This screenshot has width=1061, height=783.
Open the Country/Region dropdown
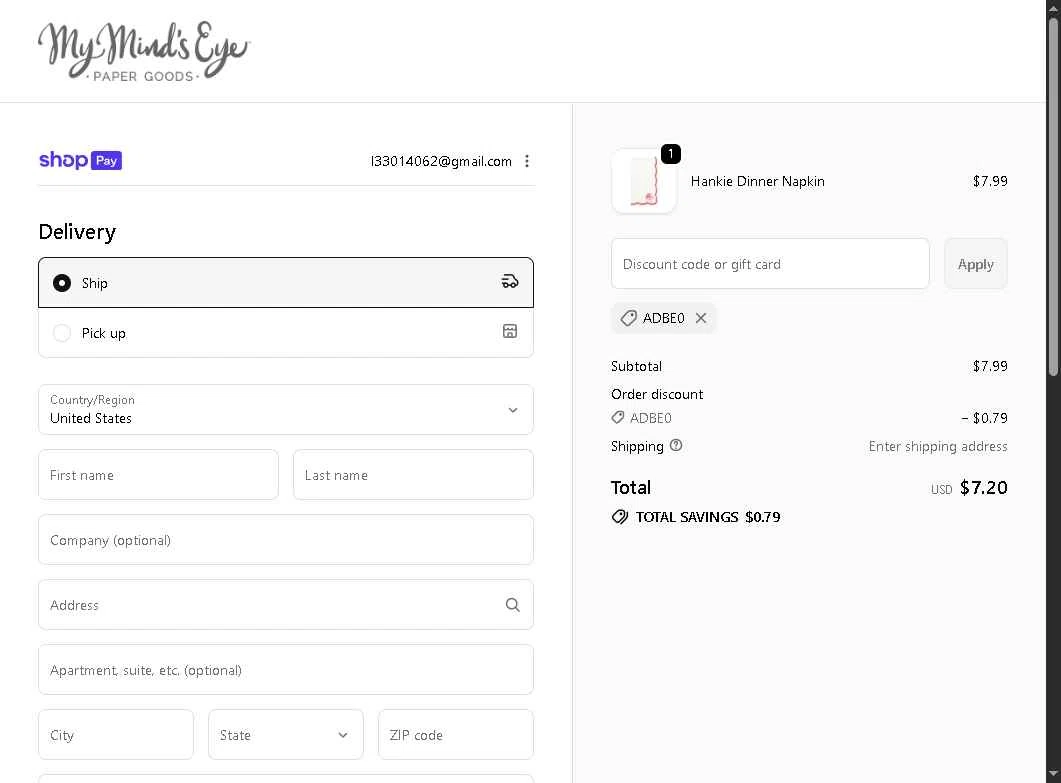286,409
